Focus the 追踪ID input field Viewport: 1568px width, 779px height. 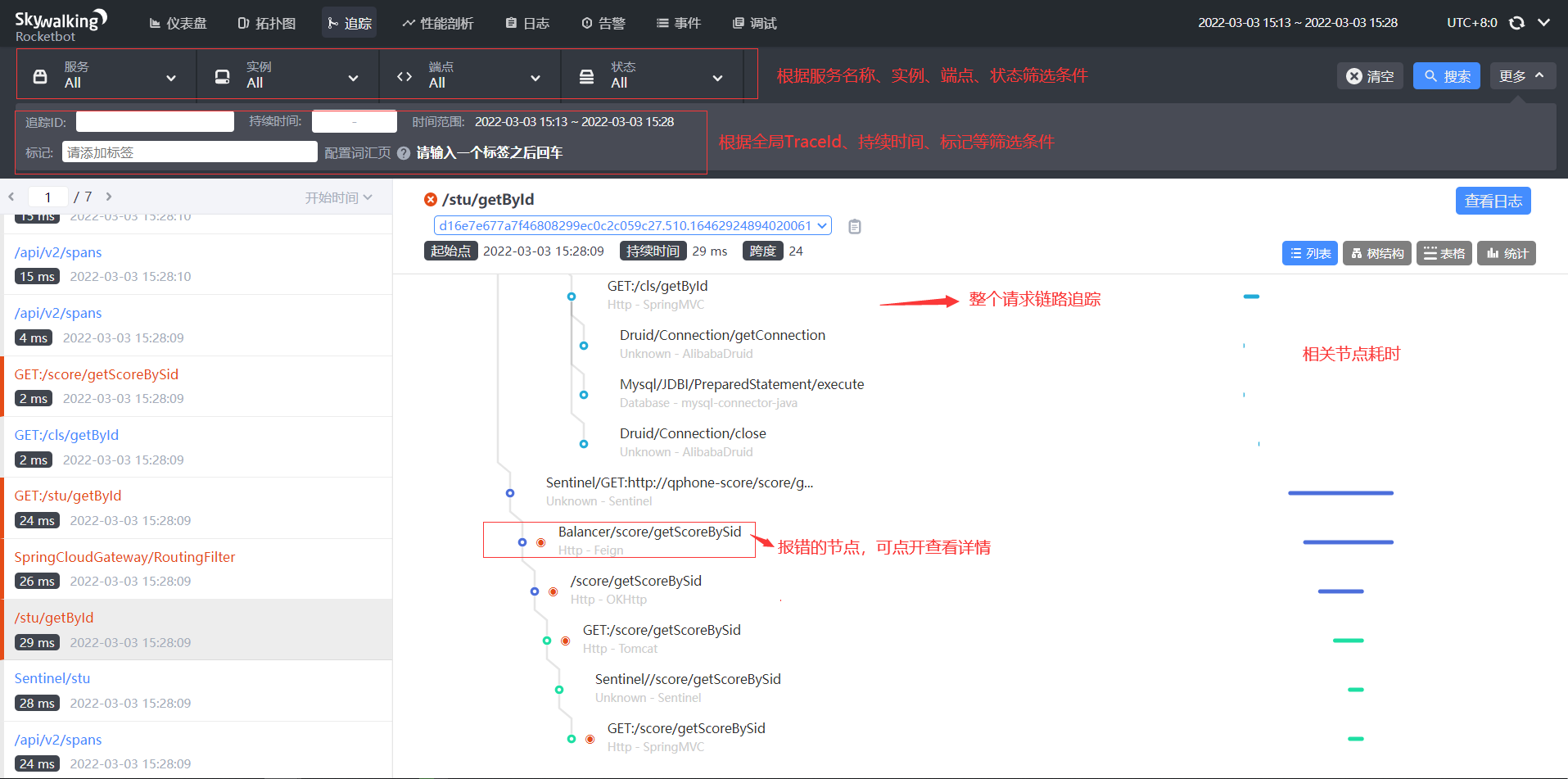pyautogui.click(x=155, y=122)
